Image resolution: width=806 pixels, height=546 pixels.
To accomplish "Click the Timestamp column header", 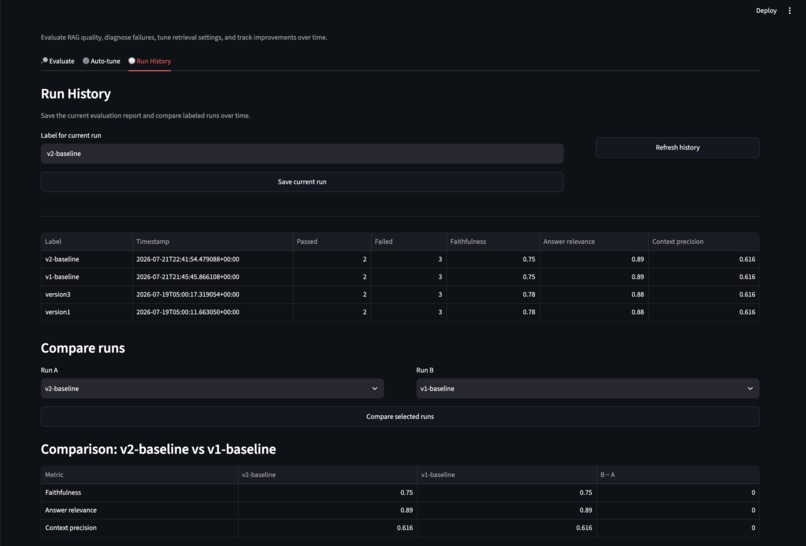I will [212, 242].
